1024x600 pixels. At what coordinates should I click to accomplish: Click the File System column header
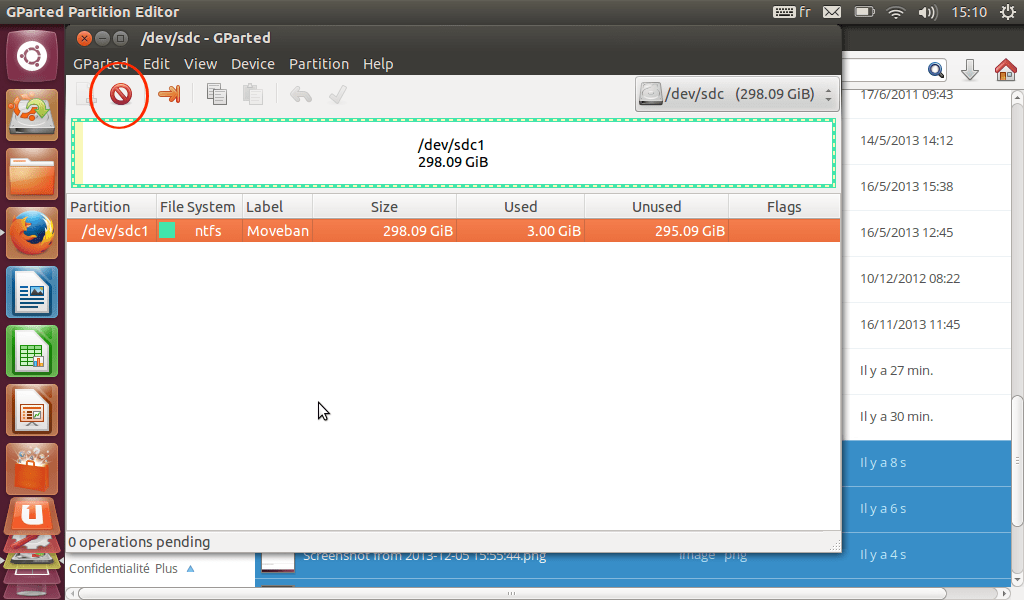coord(199,207)
